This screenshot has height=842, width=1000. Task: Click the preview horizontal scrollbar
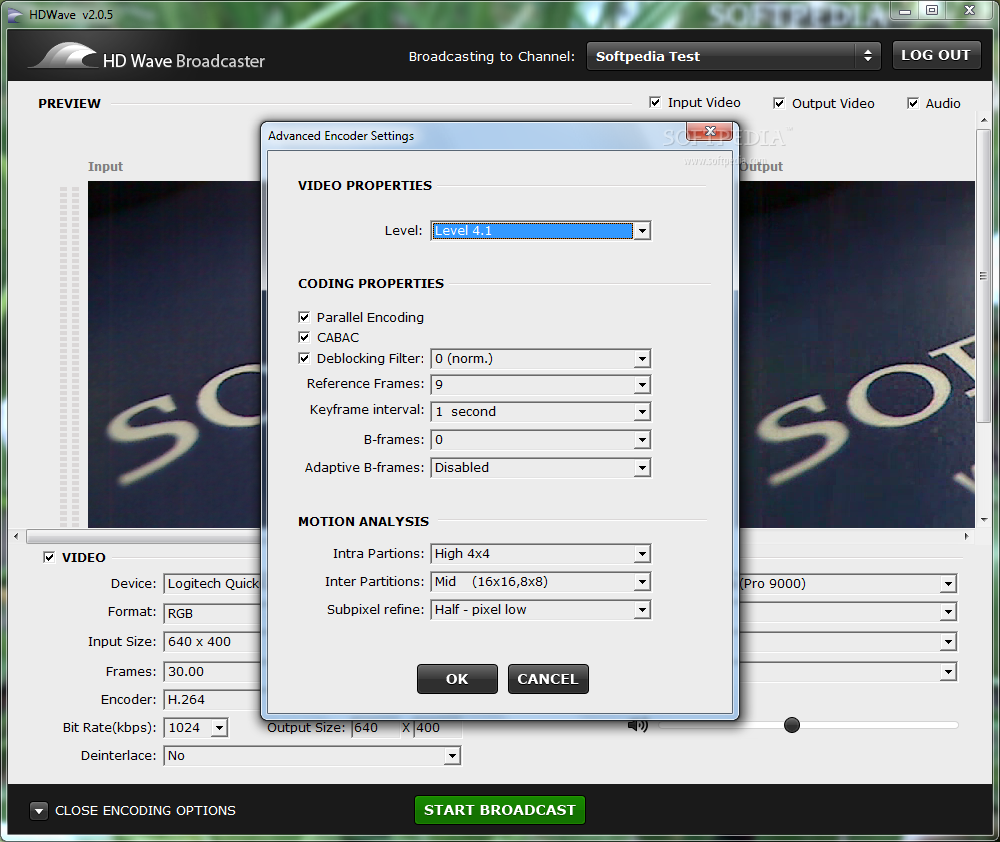143,537
